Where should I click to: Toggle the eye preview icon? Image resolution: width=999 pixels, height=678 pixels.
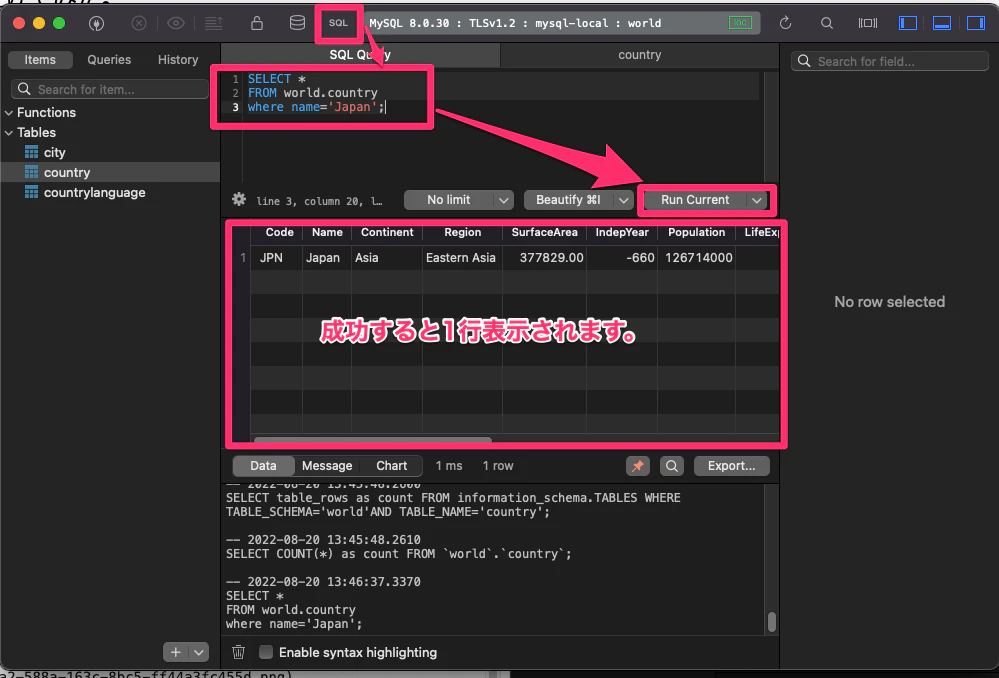click(x=176, y=24)
